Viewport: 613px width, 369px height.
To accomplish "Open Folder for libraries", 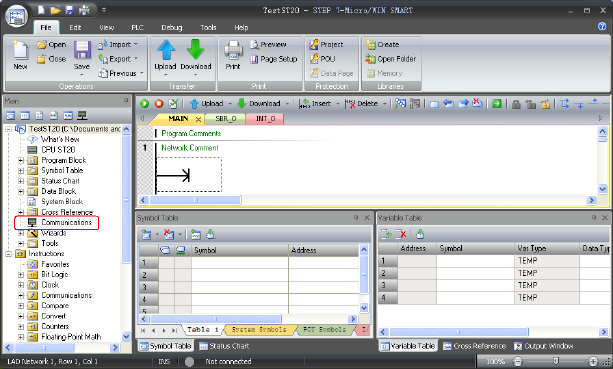I will pos(391,59).
